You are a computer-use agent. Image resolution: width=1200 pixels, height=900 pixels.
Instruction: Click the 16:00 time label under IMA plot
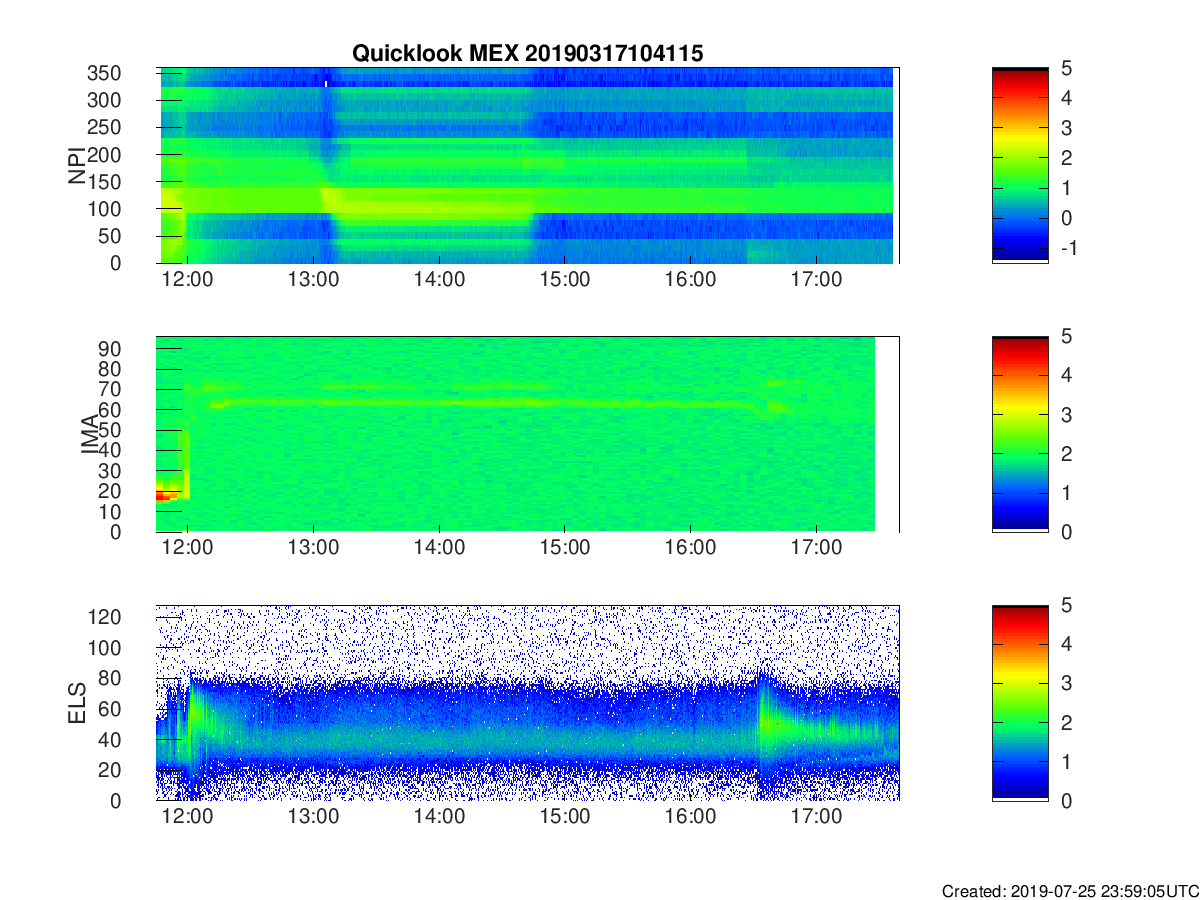pos(690,550)
